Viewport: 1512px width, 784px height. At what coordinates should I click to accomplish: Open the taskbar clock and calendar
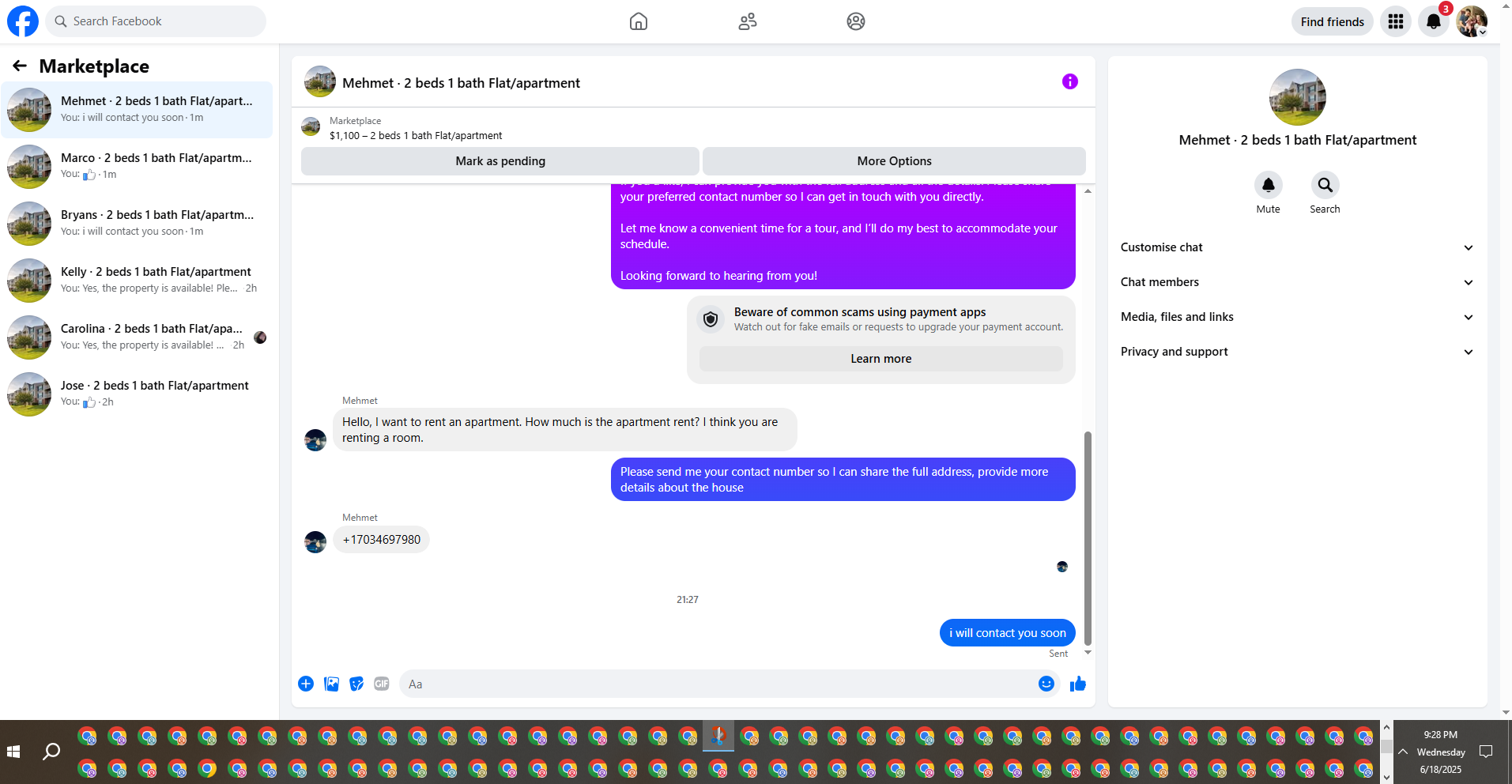(x=1441, y=752)
